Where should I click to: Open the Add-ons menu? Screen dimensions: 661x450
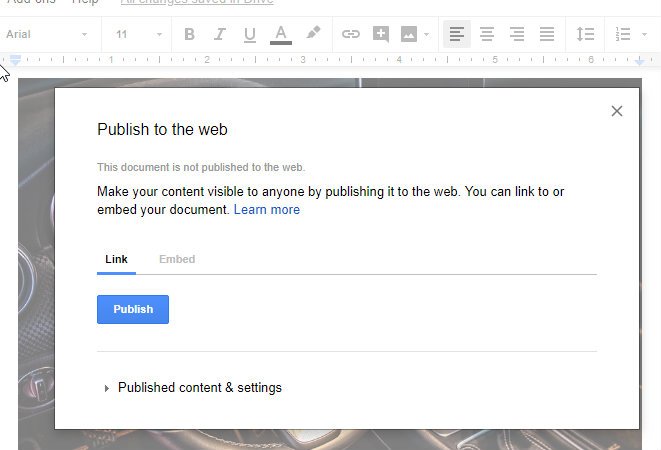pyautogui.click(x=32, y=2)
